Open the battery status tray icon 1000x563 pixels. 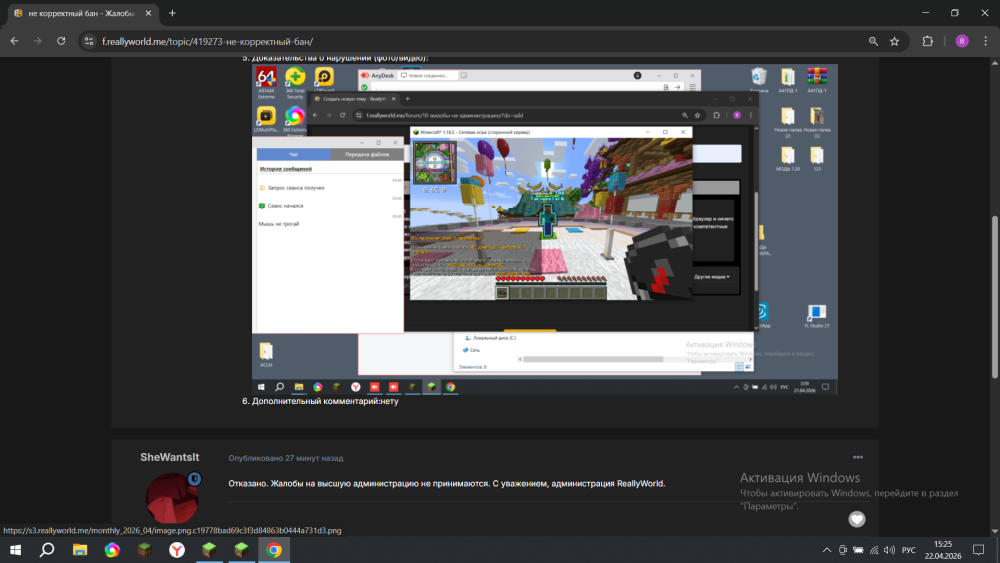tap(858, 550)
